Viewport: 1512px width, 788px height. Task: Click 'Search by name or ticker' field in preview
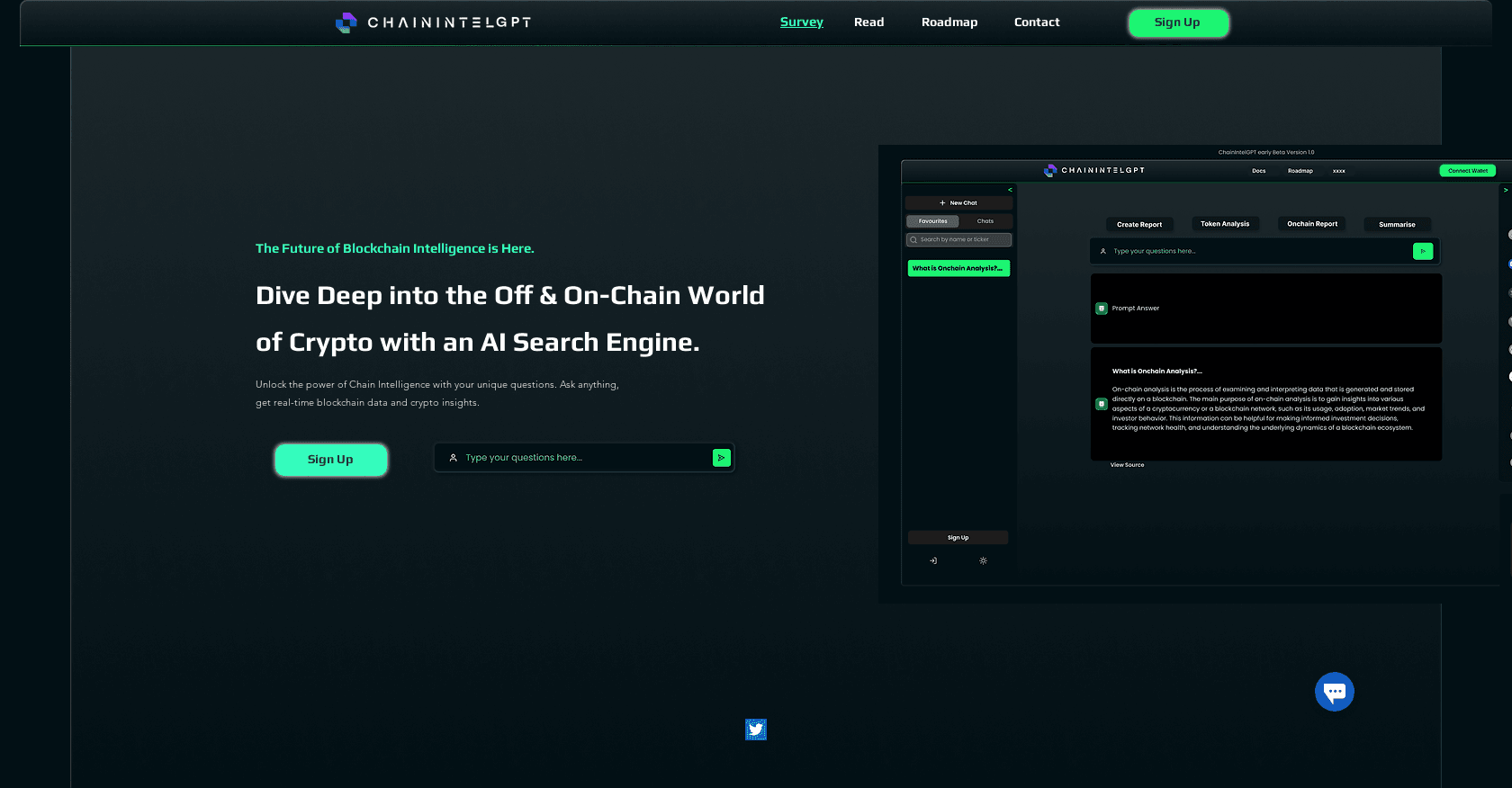coord(958,240)
